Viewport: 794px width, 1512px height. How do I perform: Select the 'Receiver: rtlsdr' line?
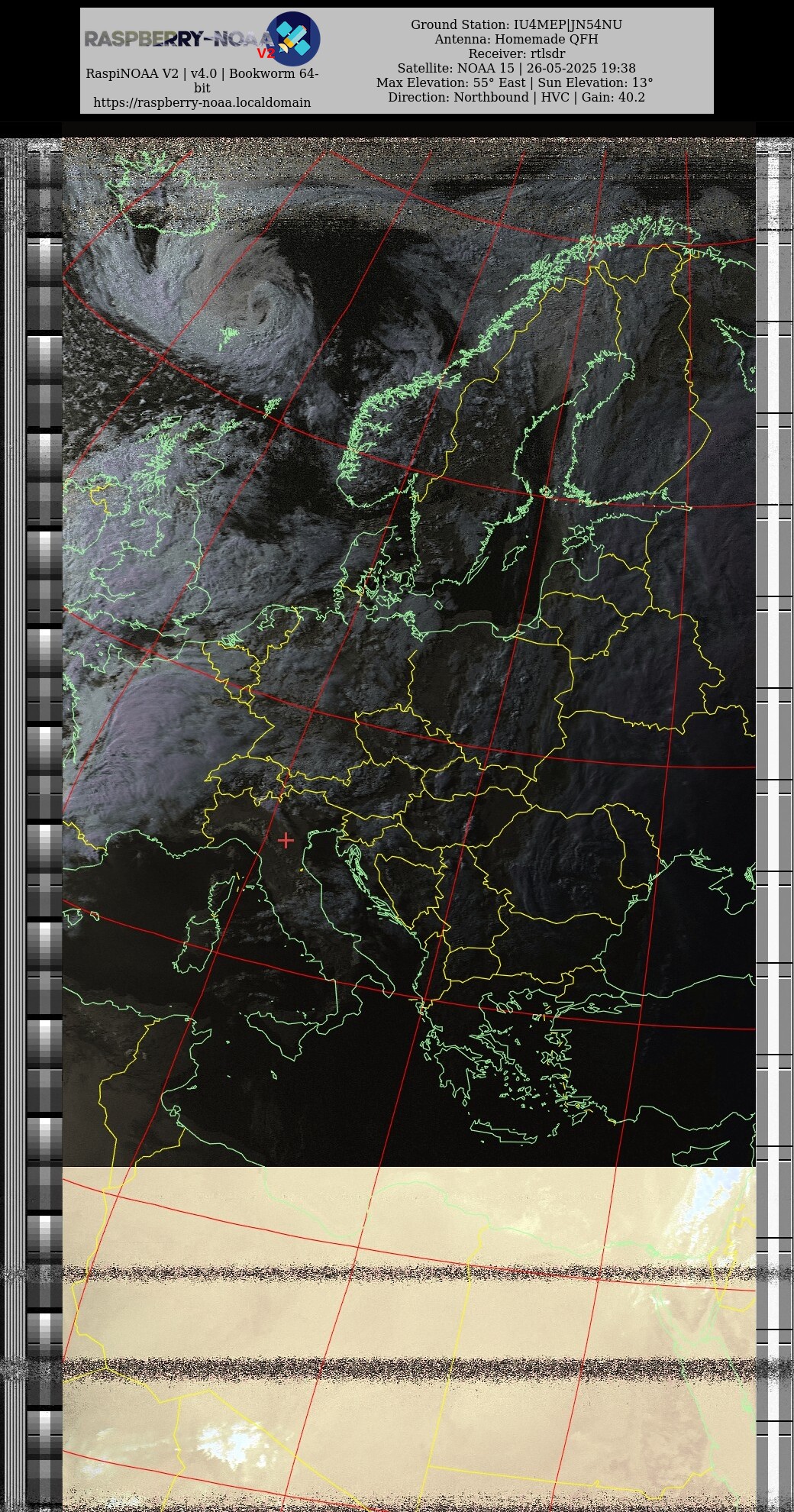pyautogui.click(x=517, y=53)
